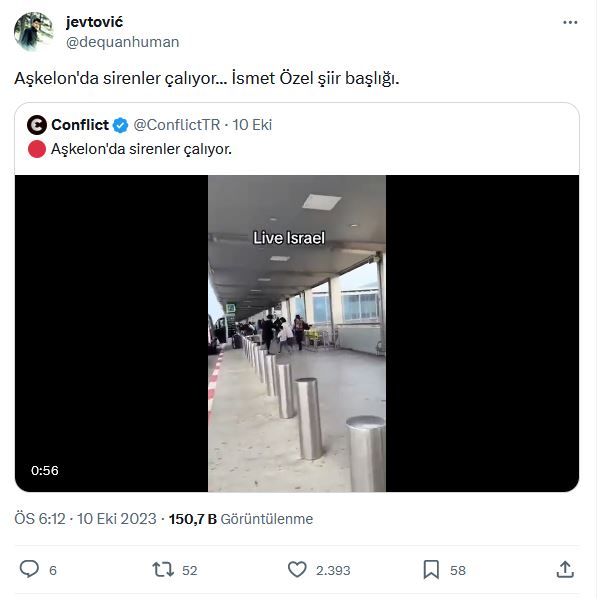Click jevtović profile avatar
Image resolution: width=613 pixels, height=599 pixels.
[33, 32]
